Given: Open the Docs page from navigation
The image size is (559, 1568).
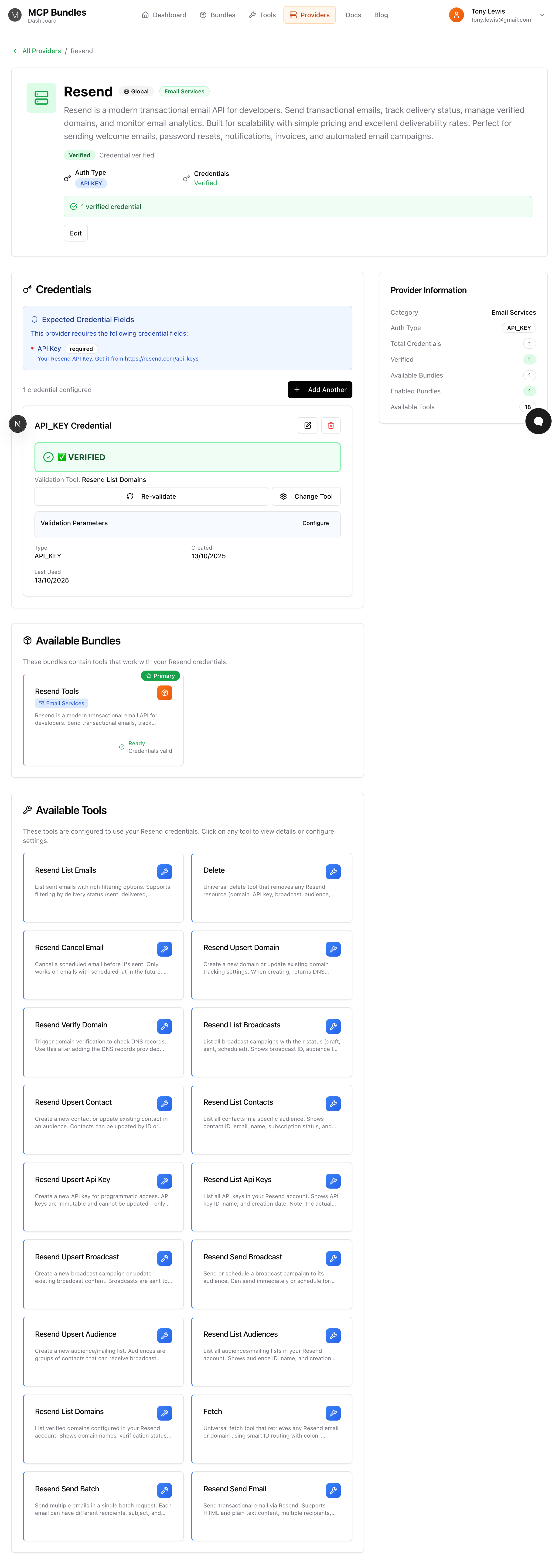Looking at the screenshot, I should pos(353,15).
